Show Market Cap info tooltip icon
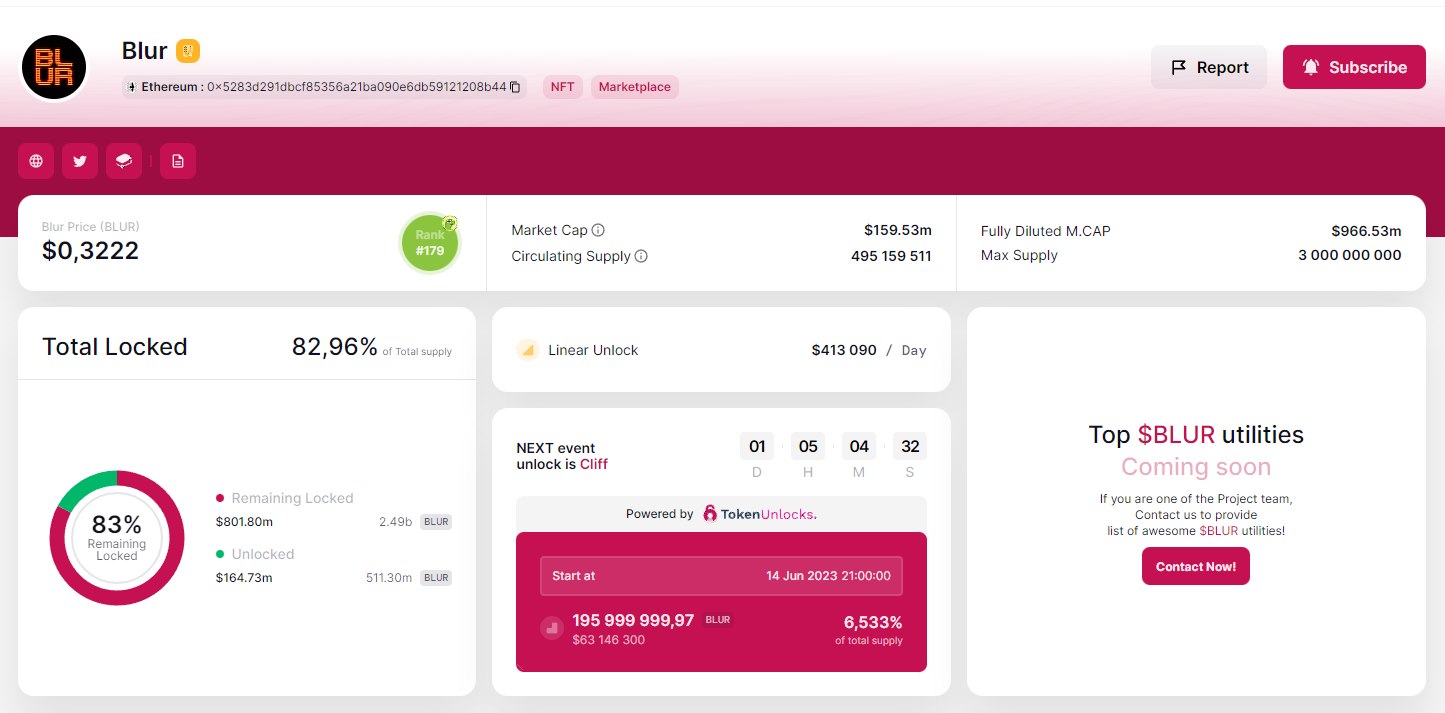 [598, 230]
